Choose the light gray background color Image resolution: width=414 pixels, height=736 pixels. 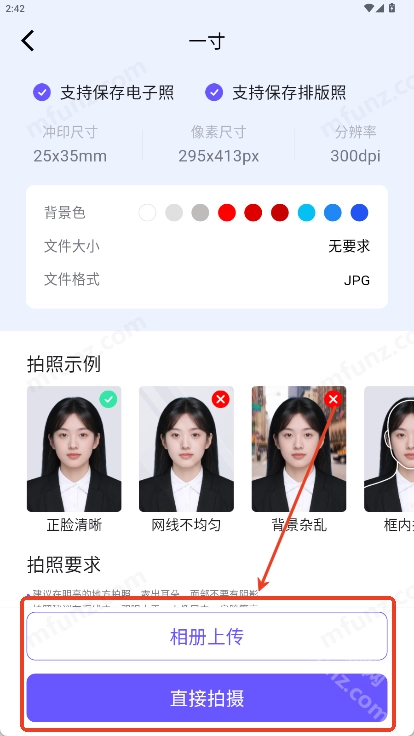pyautogui.click(x=174, y=213)
